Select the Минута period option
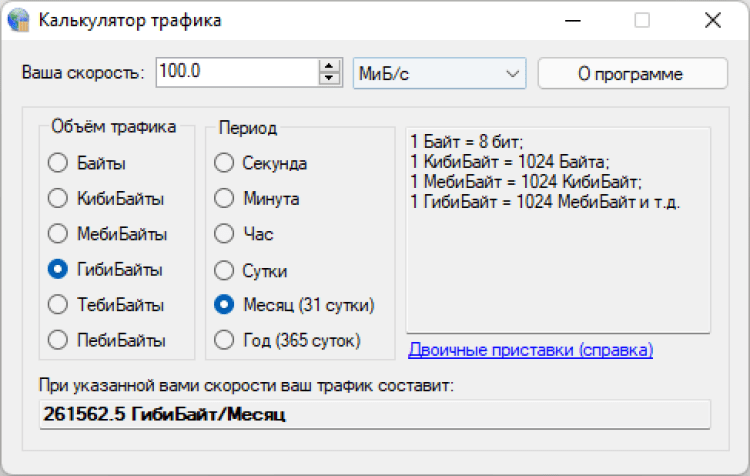This screenshot has height=476, width=750. pyautogui.click(x=225, y=198)
